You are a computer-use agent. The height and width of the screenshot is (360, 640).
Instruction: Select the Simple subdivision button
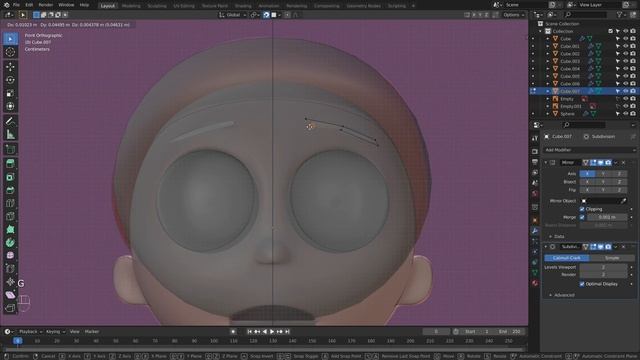coord(612,258)
